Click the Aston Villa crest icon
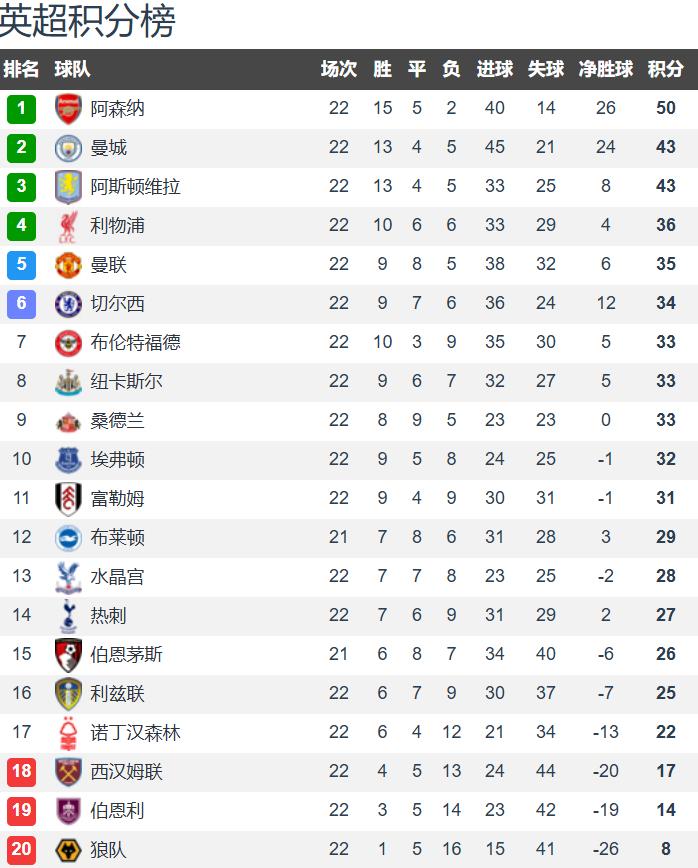Viewport: 698px width, 868px height. coord(68,187)
